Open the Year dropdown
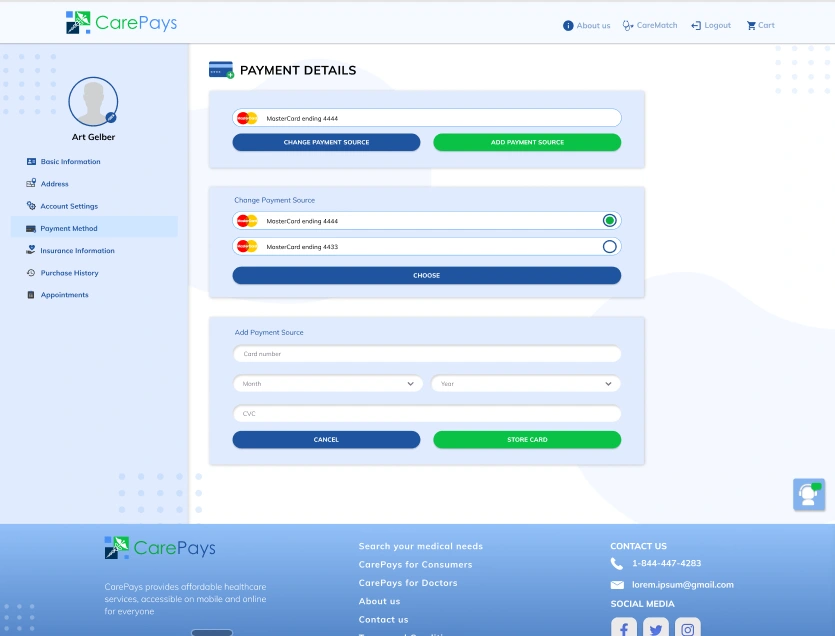 [x=526, y=384]
